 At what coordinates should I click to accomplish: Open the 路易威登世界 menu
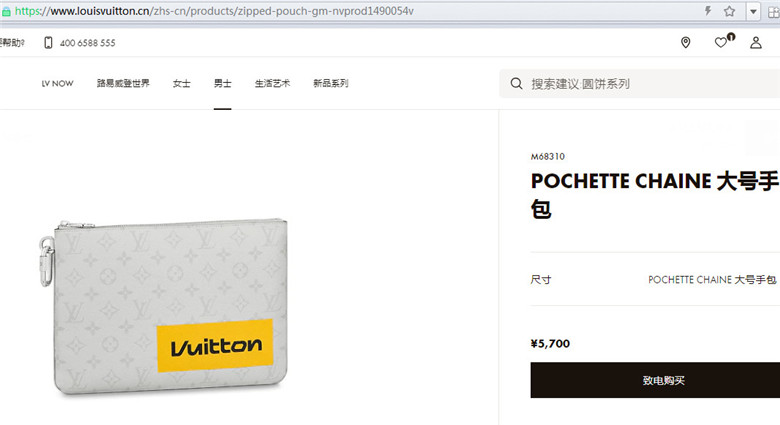click(123, 83)
